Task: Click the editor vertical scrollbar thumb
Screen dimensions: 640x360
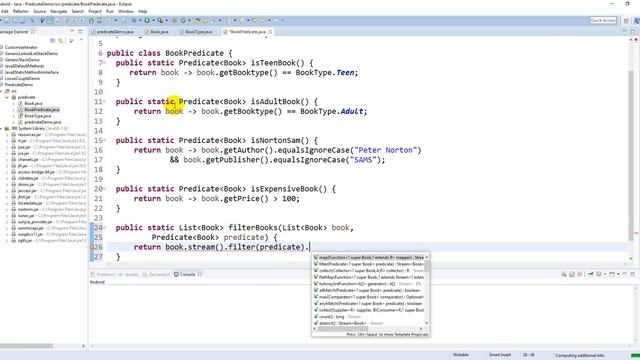Action: coord(631,155)
